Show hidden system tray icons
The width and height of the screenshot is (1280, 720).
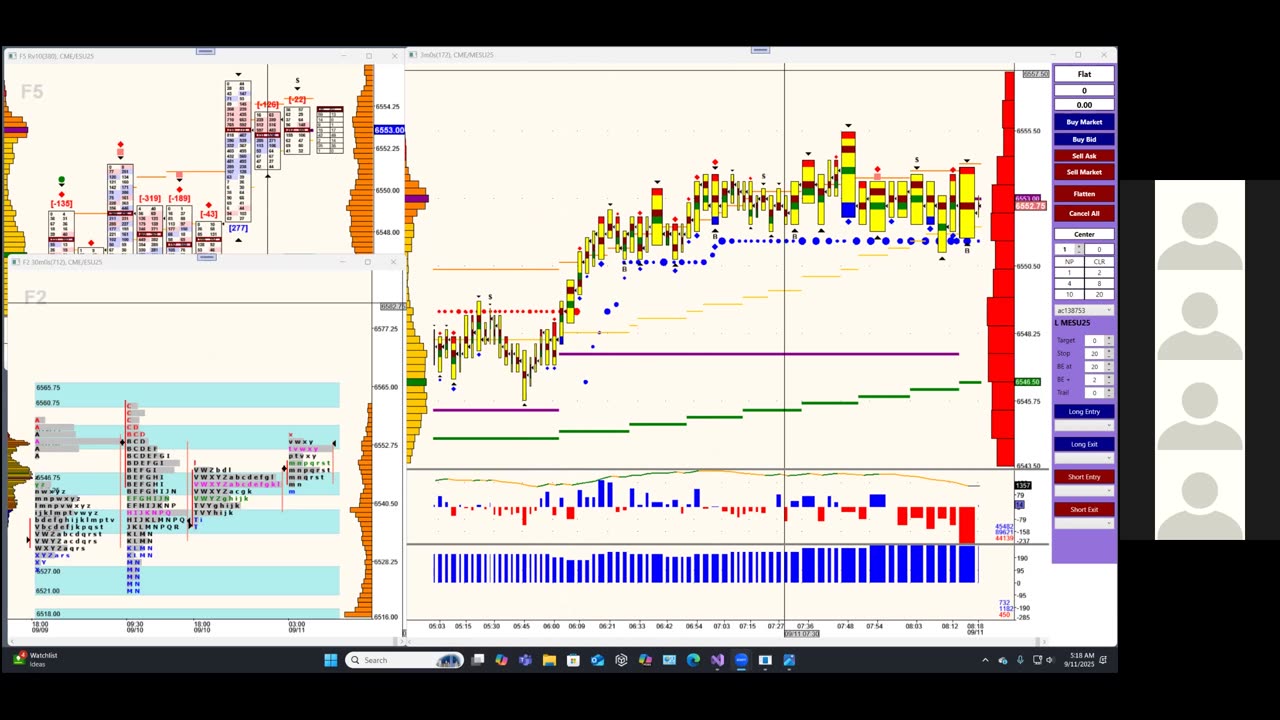point(985,660)
